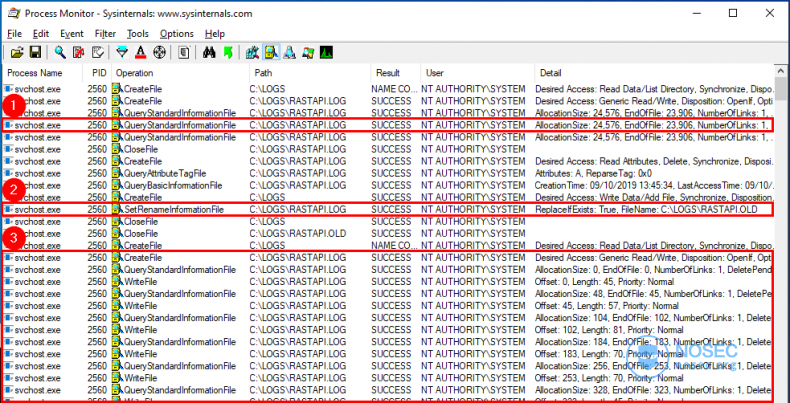Open the Edit menu
Viewport: 790px width, 403px height.
[41, 34]
